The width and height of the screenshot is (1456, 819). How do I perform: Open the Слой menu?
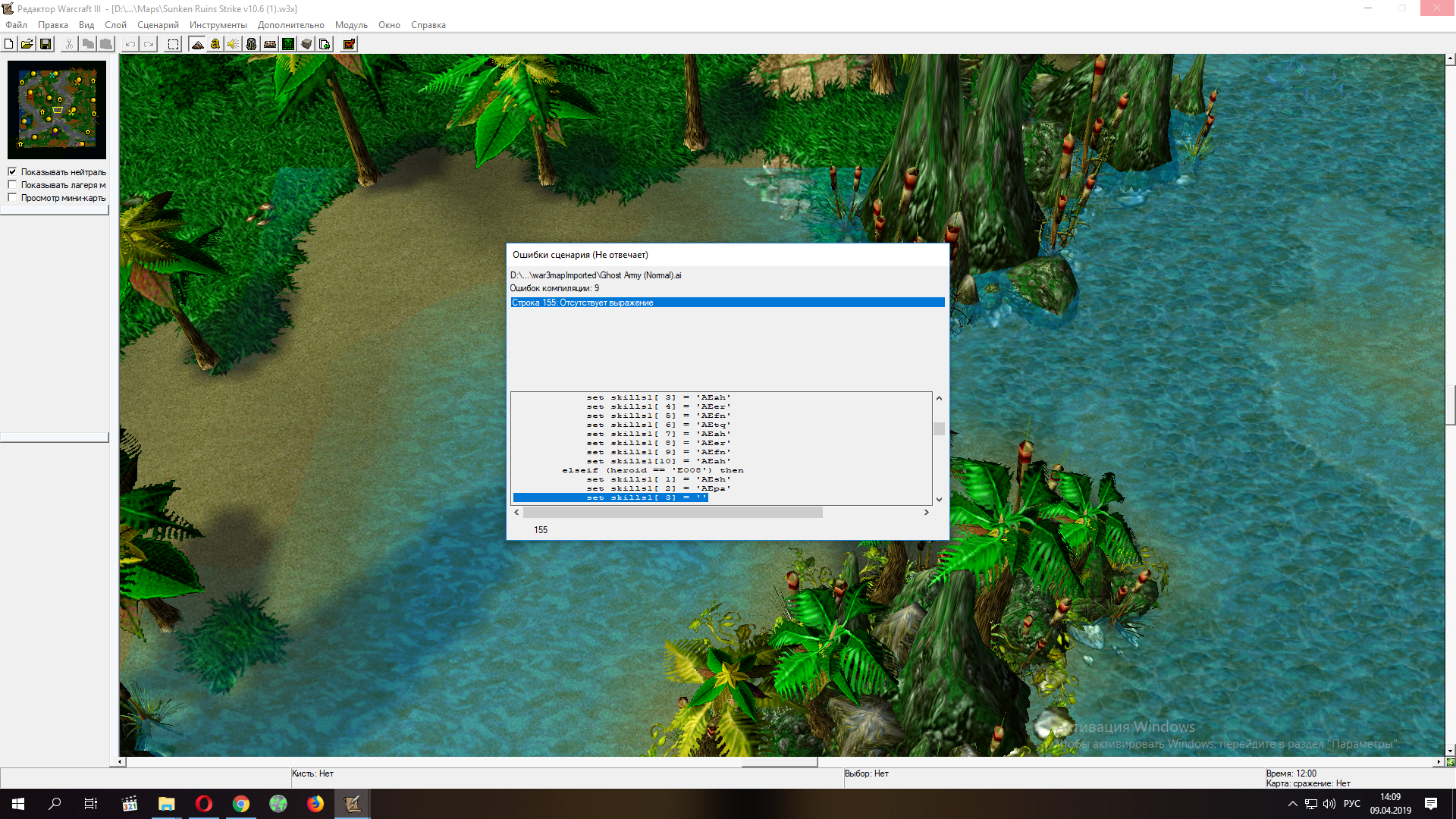coord(115,25)
